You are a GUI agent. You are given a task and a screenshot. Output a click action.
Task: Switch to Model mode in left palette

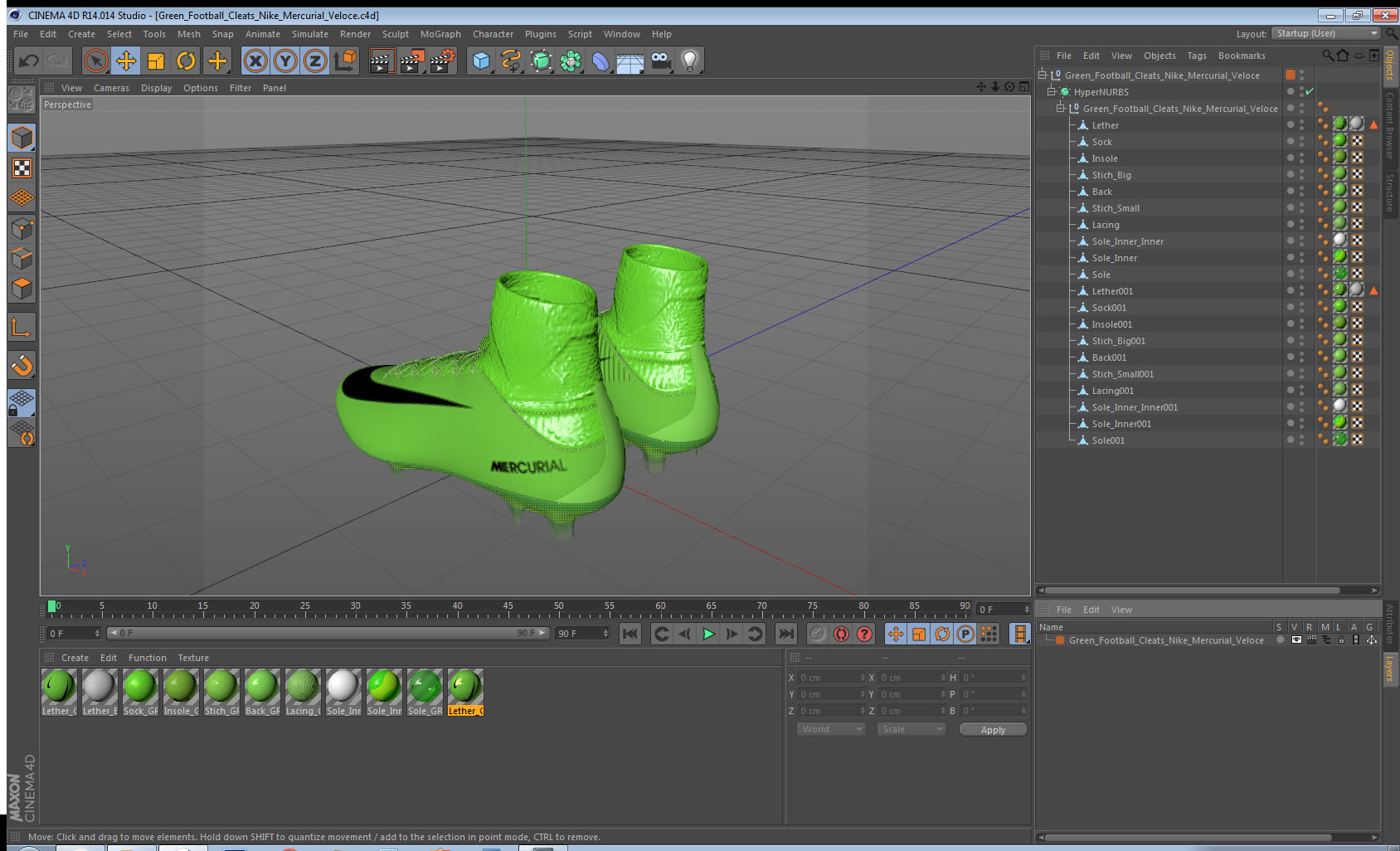[x=22, y=138]
